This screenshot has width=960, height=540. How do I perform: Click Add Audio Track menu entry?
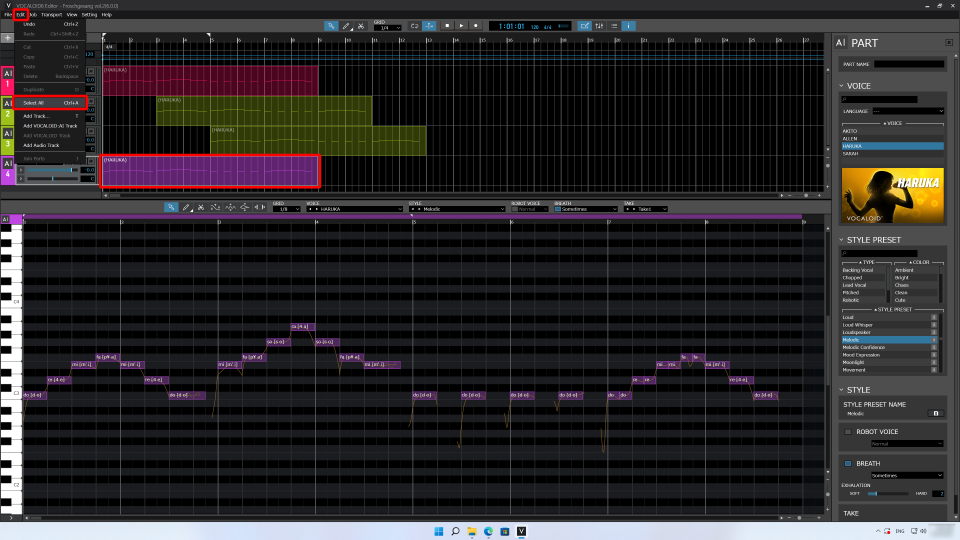tap(42, 145)
